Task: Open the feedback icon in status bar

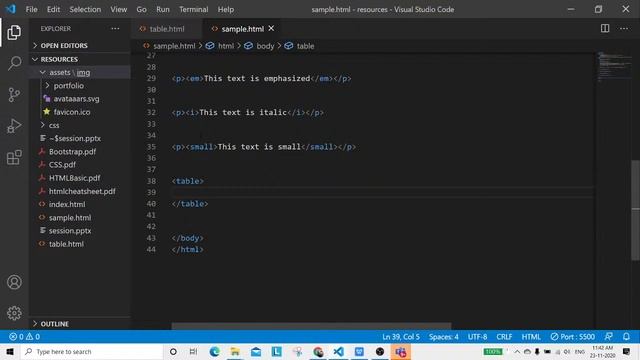Action: [x=609, y=336]
